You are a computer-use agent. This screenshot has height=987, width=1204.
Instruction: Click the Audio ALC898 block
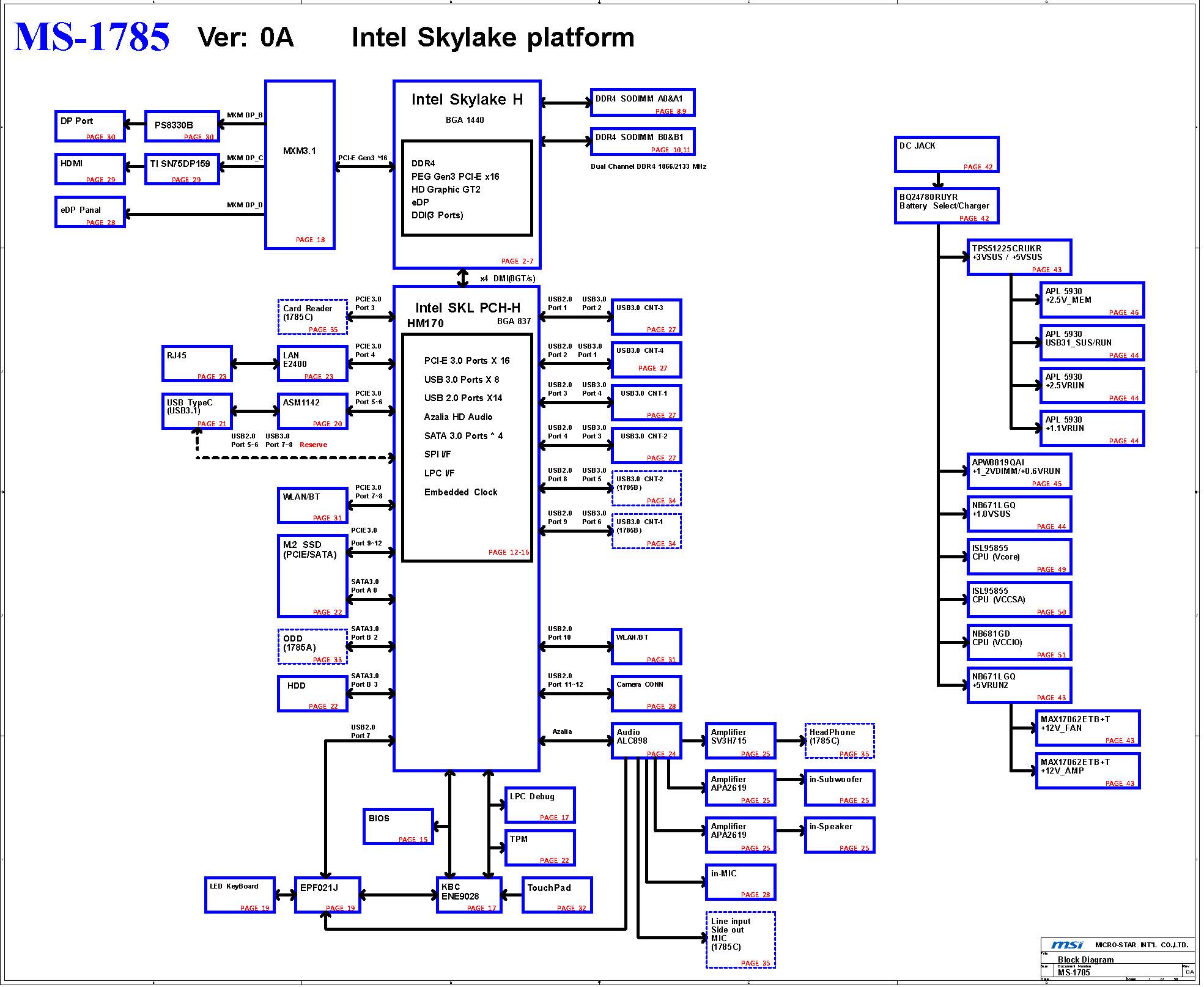coord(646,741)
